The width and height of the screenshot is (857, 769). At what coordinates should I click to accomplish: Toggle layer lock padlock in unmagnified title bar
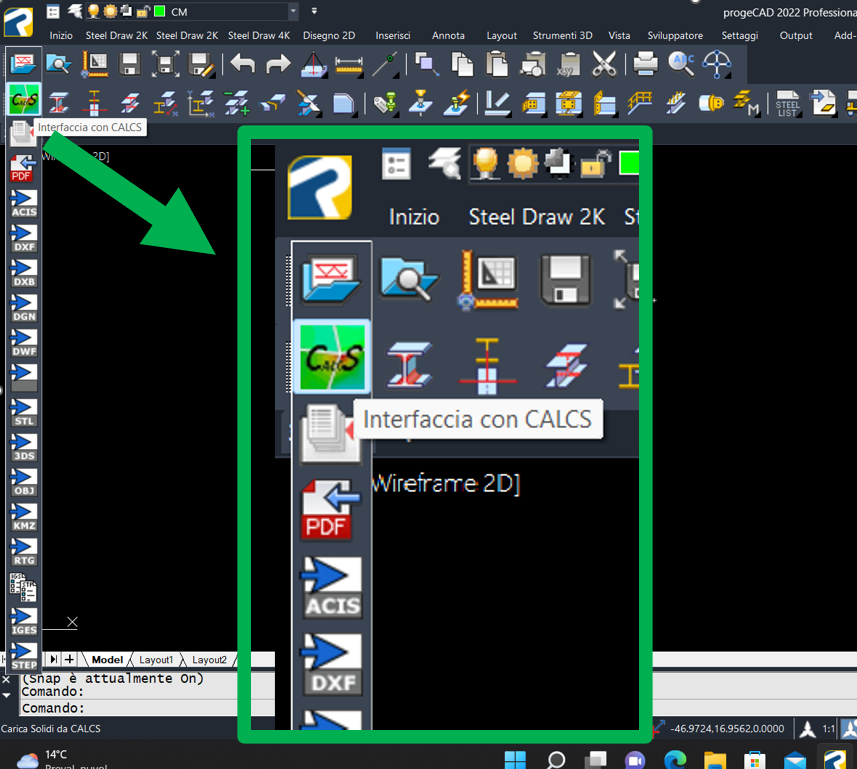143,11
